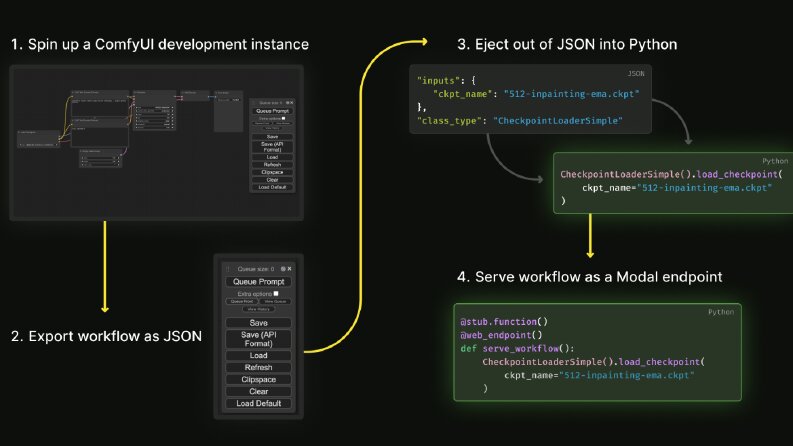Click Clear in the large menu panel
The image size is (793, 446).
pyautogui.click(x=258, y=391)
